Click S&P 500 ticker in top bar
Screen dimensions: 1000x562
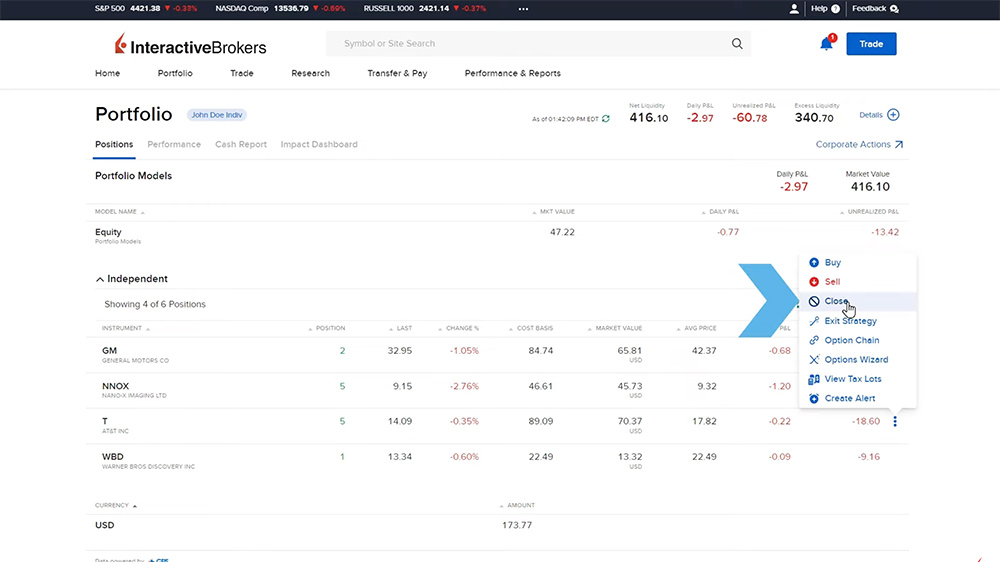point(145,9)
